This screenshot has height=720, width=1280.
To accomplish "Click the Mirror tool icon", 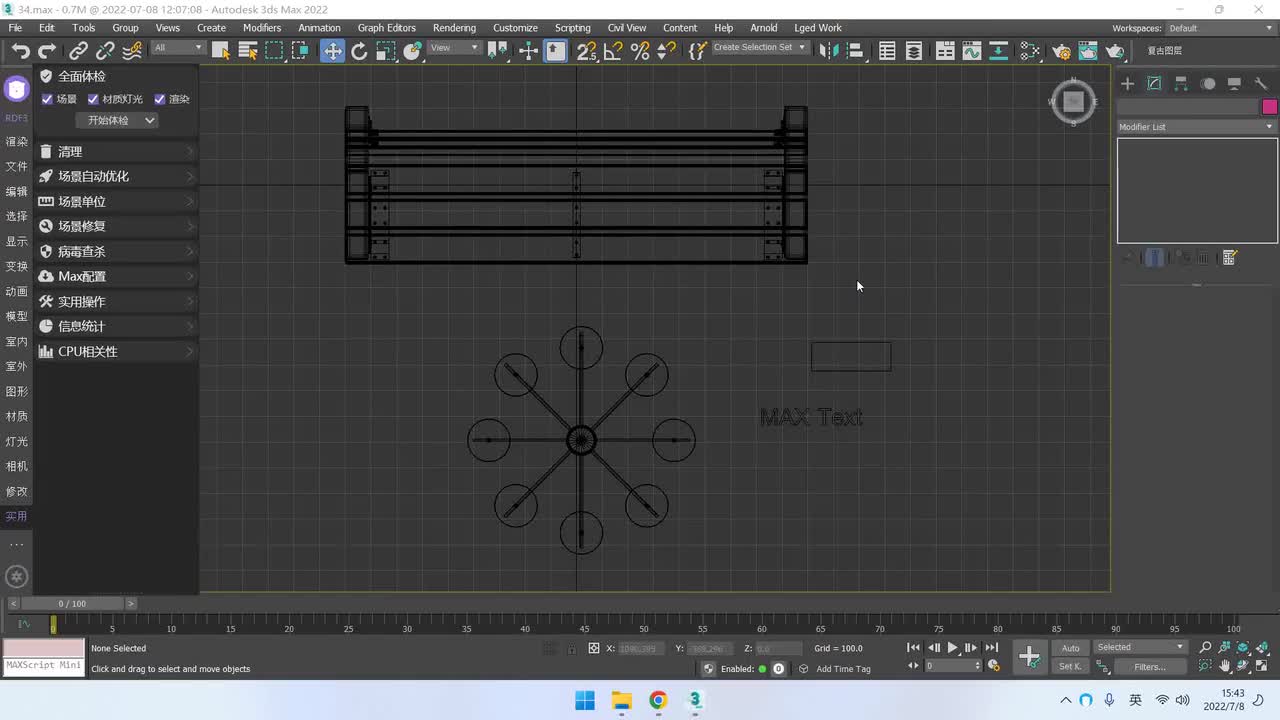I will (828, 51).
